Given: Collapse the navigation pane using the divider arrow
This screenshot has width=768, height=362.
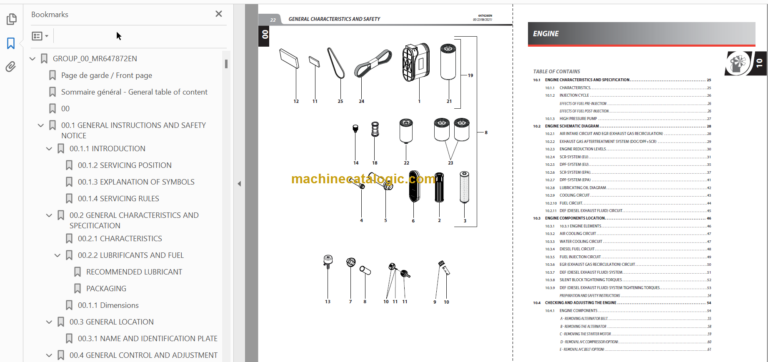Looking at the screenshot, I should coord(239,184).
